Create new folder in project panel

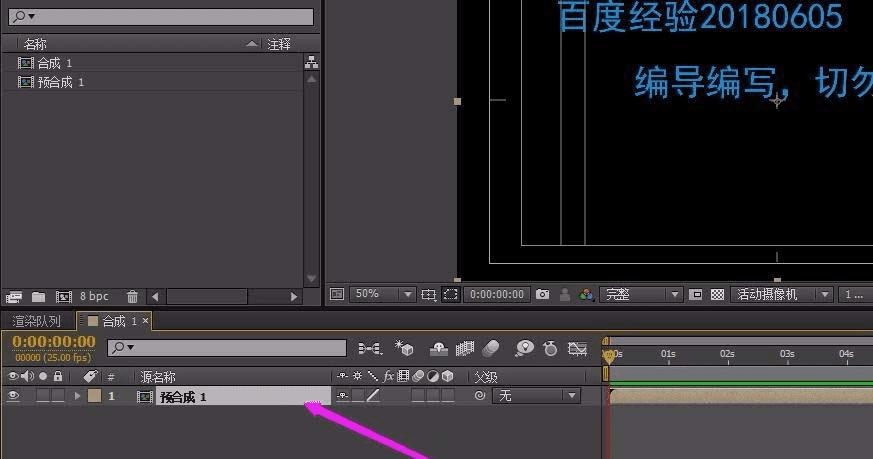38,297
